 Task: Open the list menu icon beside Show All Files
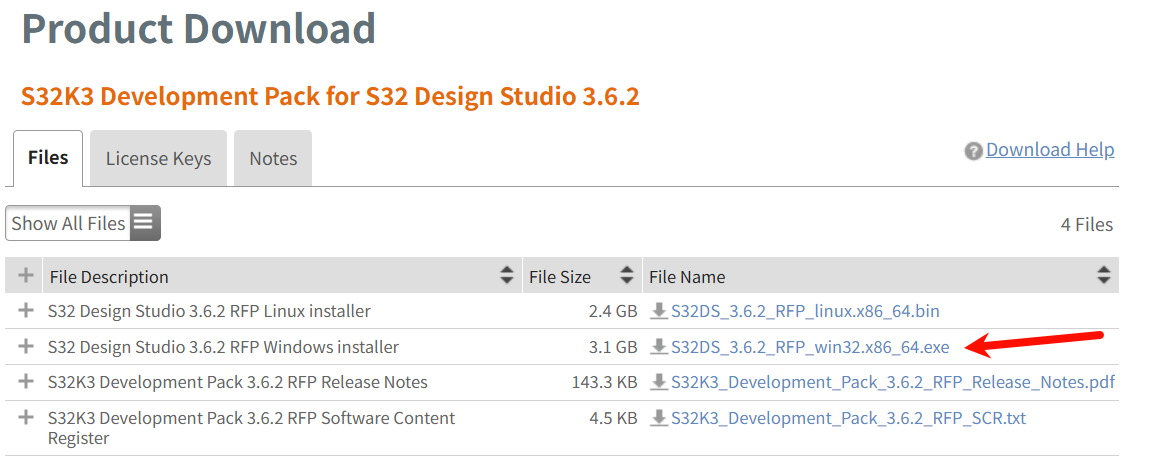point(145,223)
